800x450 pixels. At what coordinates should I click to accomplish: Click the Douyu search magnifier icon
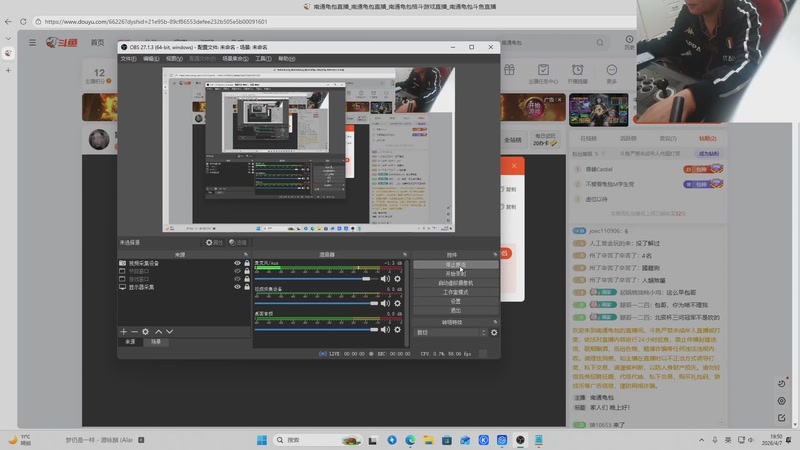[600, 43]
